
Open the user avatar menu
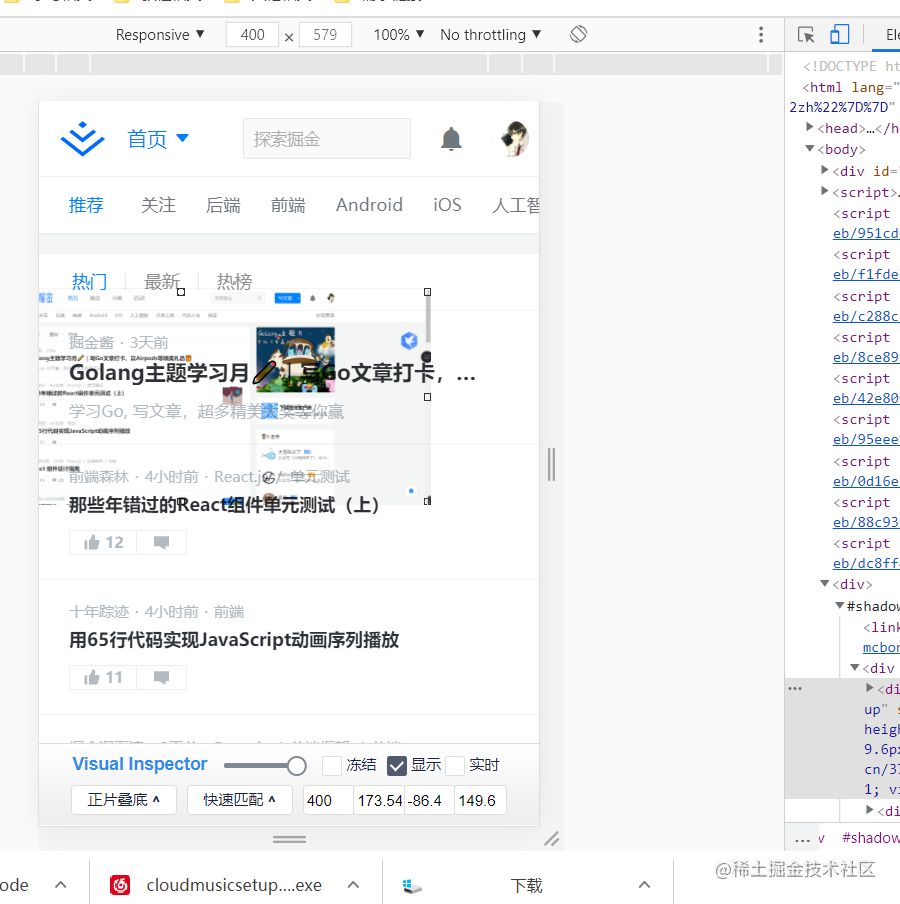[x=514, y=139]
